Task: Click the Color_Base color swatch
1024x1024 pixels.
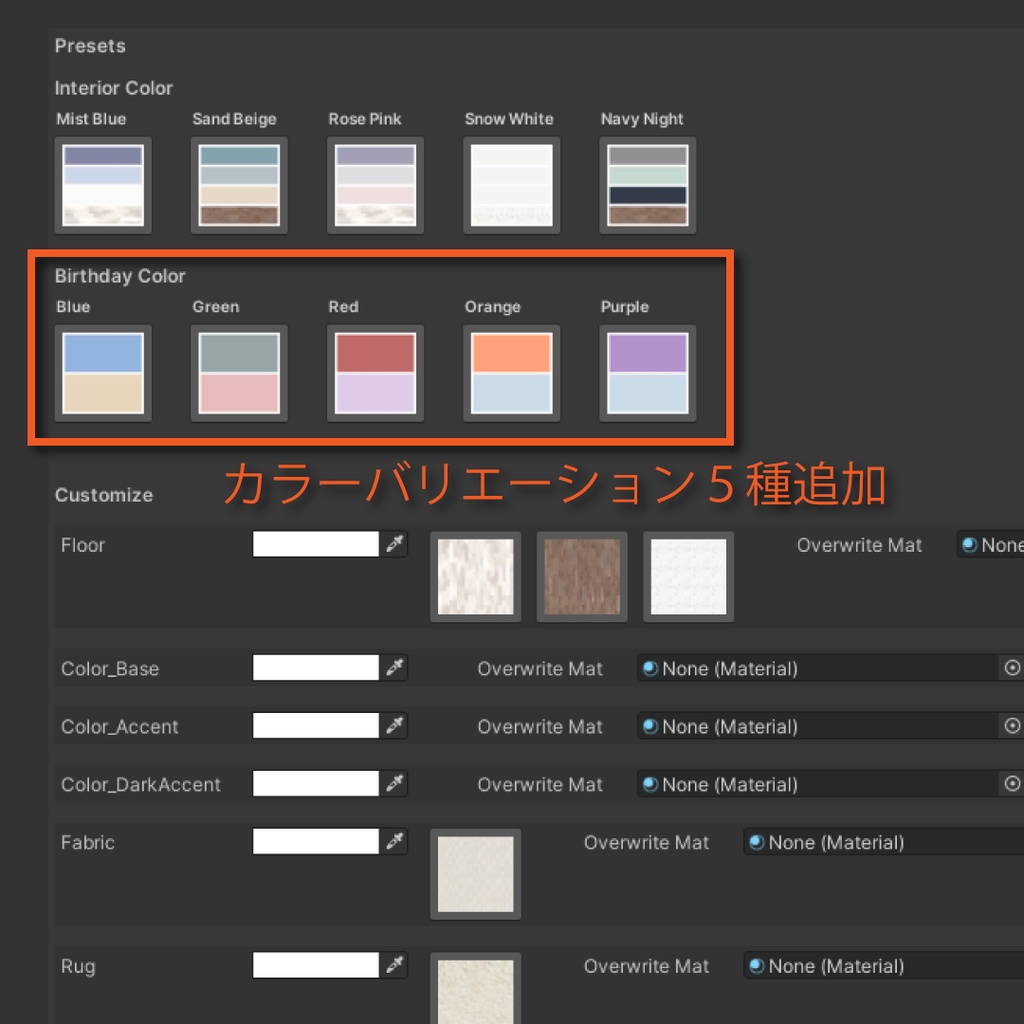Action: (317, 668)
